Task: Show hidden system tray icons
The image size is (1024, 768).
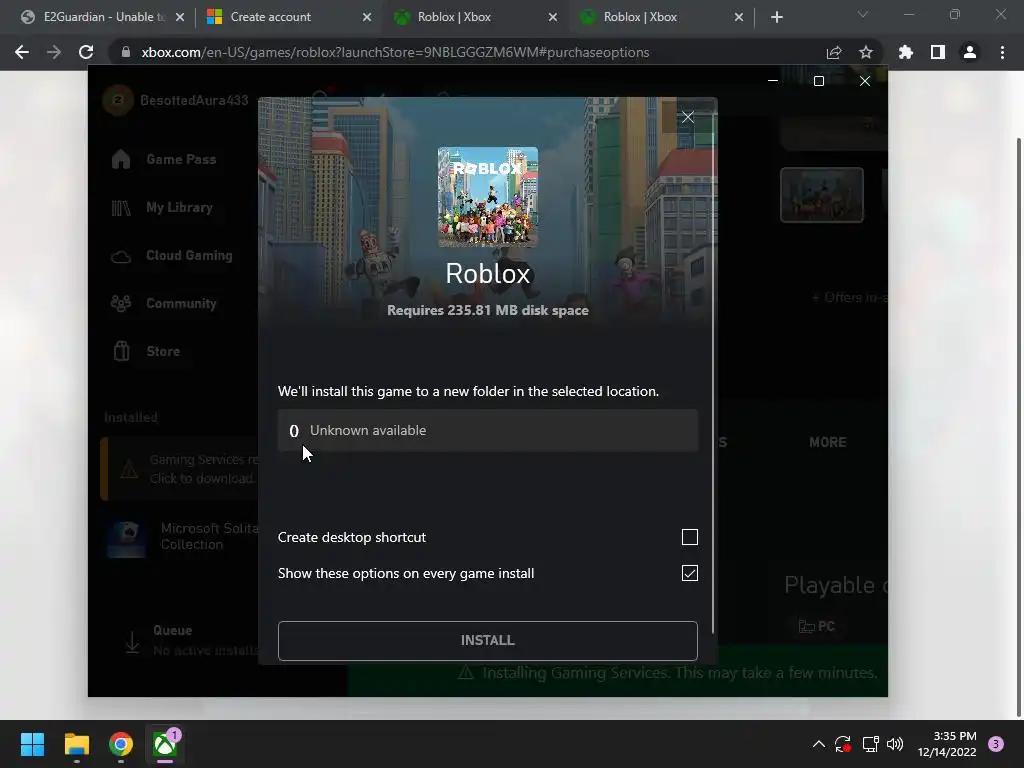Action: point(818,744)
